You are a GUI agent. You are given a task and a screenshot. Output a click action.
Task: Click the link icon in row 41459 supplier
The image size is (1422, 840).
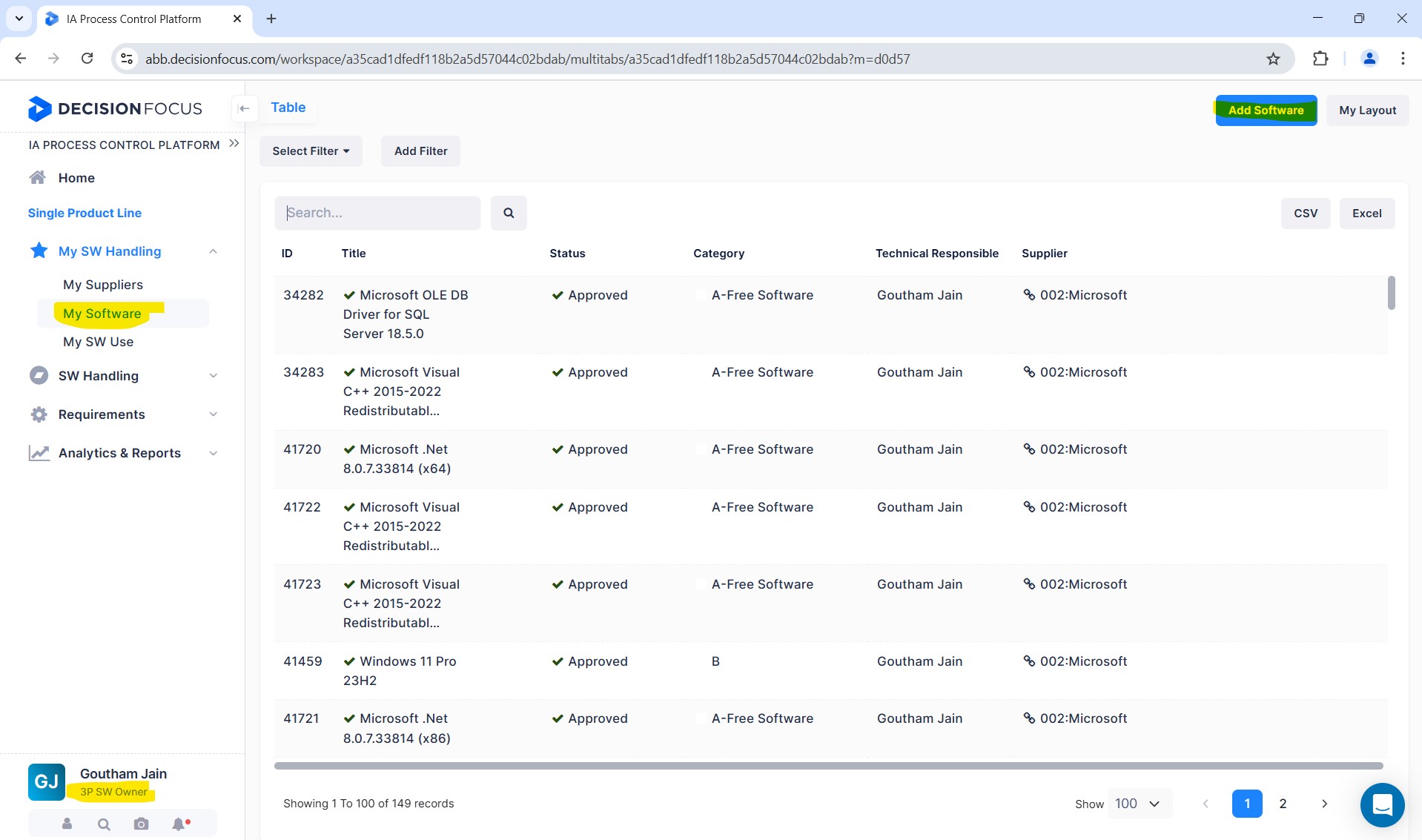pos(1029,661)
